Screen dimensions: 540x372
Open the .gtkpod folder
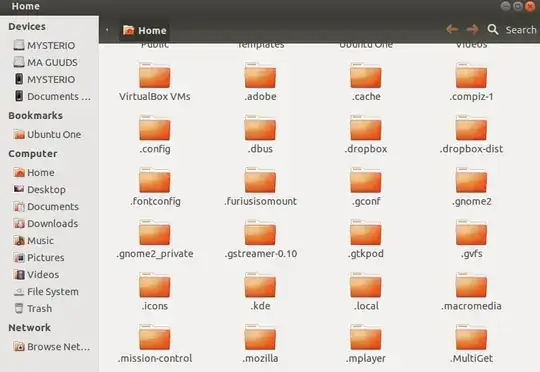coord(366,239)
